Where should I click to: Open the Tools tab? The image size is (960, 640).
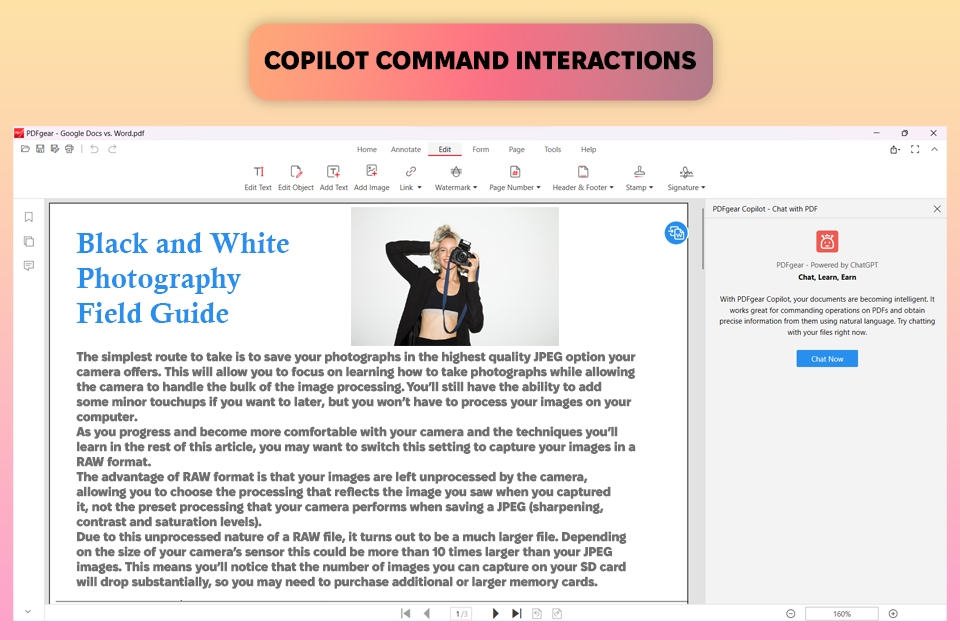[x=553, y=149]
